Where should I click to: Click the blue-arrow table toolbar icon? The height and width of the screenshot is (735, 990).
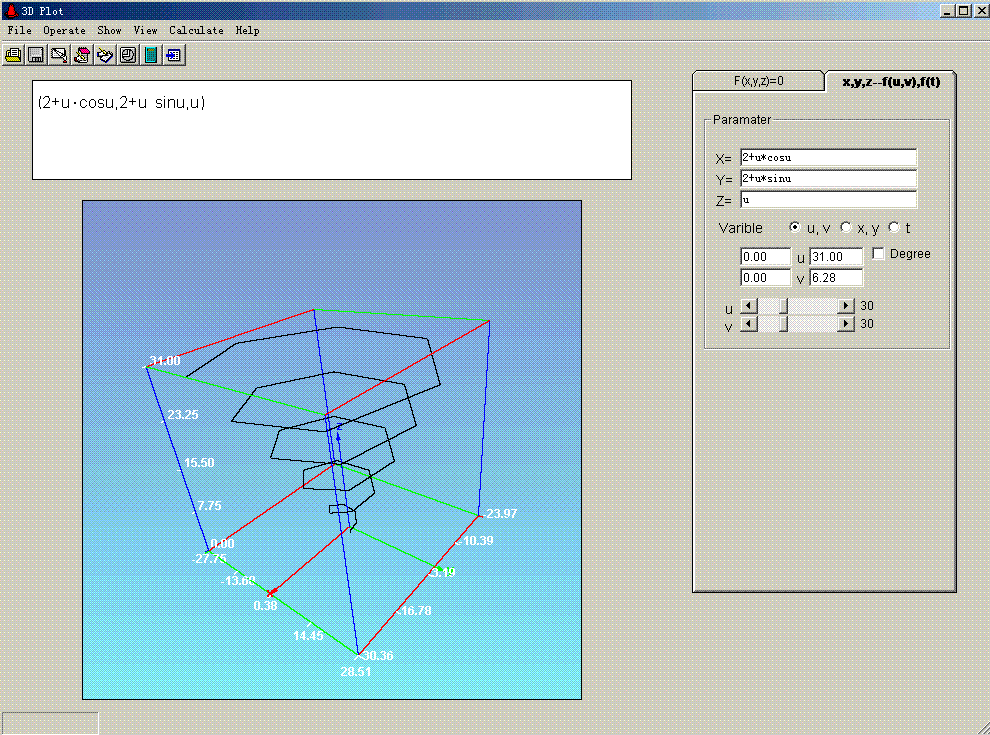tap(174, 55)
